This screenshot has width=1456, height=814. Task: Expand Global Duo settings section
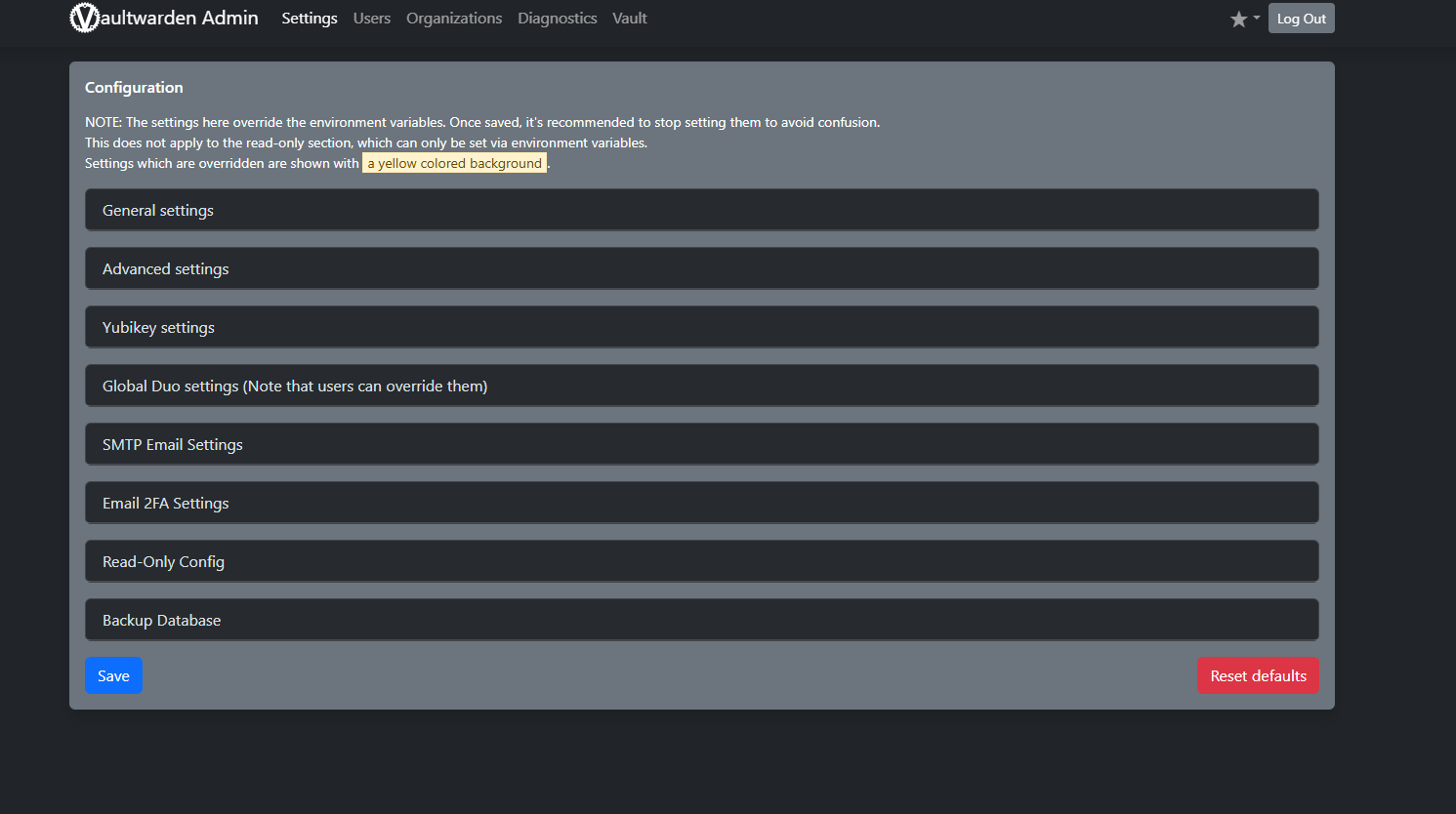click(701, 386)
